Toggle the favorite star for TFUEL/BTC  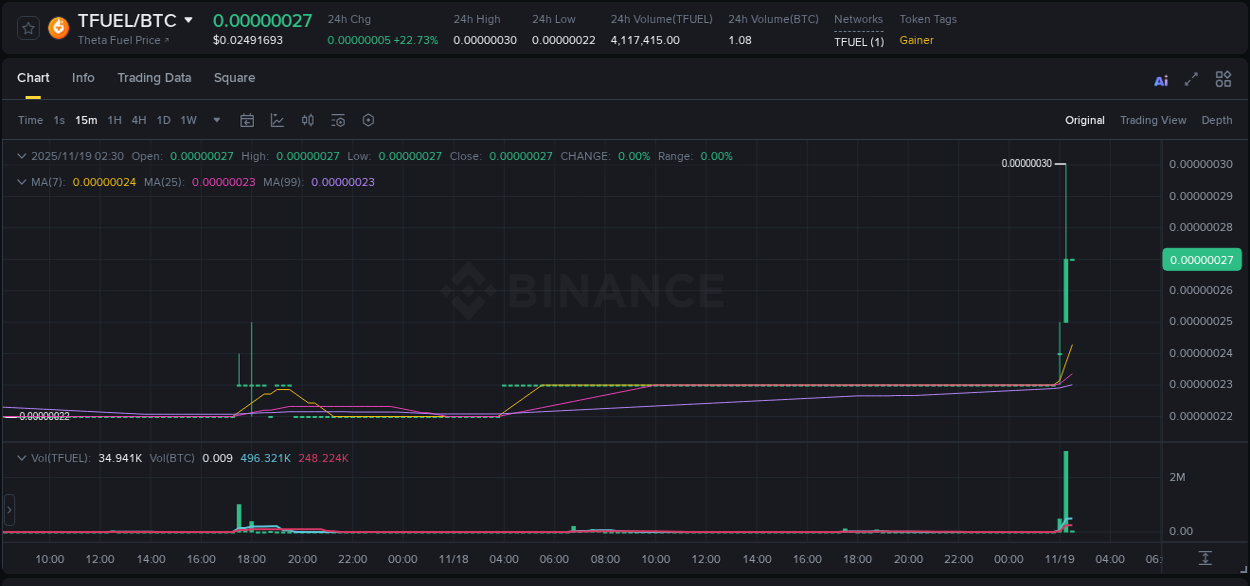coord(27,28)
